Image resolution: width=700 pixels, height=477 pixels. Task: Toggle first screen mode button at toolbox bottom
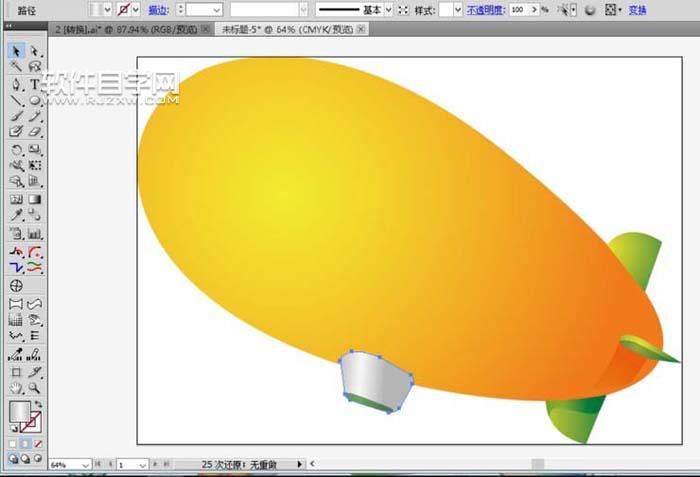coord(13,459)
